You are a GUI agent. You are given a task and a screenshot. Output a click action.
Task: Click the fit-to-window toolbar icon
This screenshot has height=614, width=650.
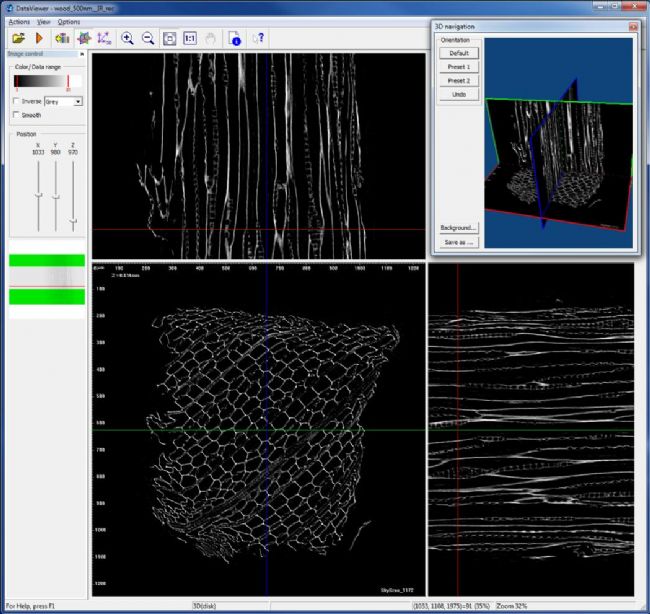point(170,38)
